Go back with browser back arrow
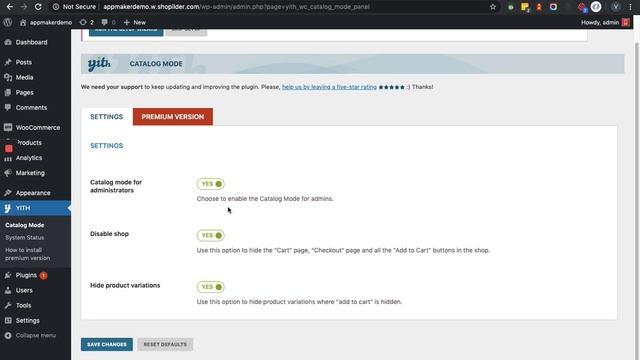Viewport: 640px width, 360px height. [x=9, y=7]
